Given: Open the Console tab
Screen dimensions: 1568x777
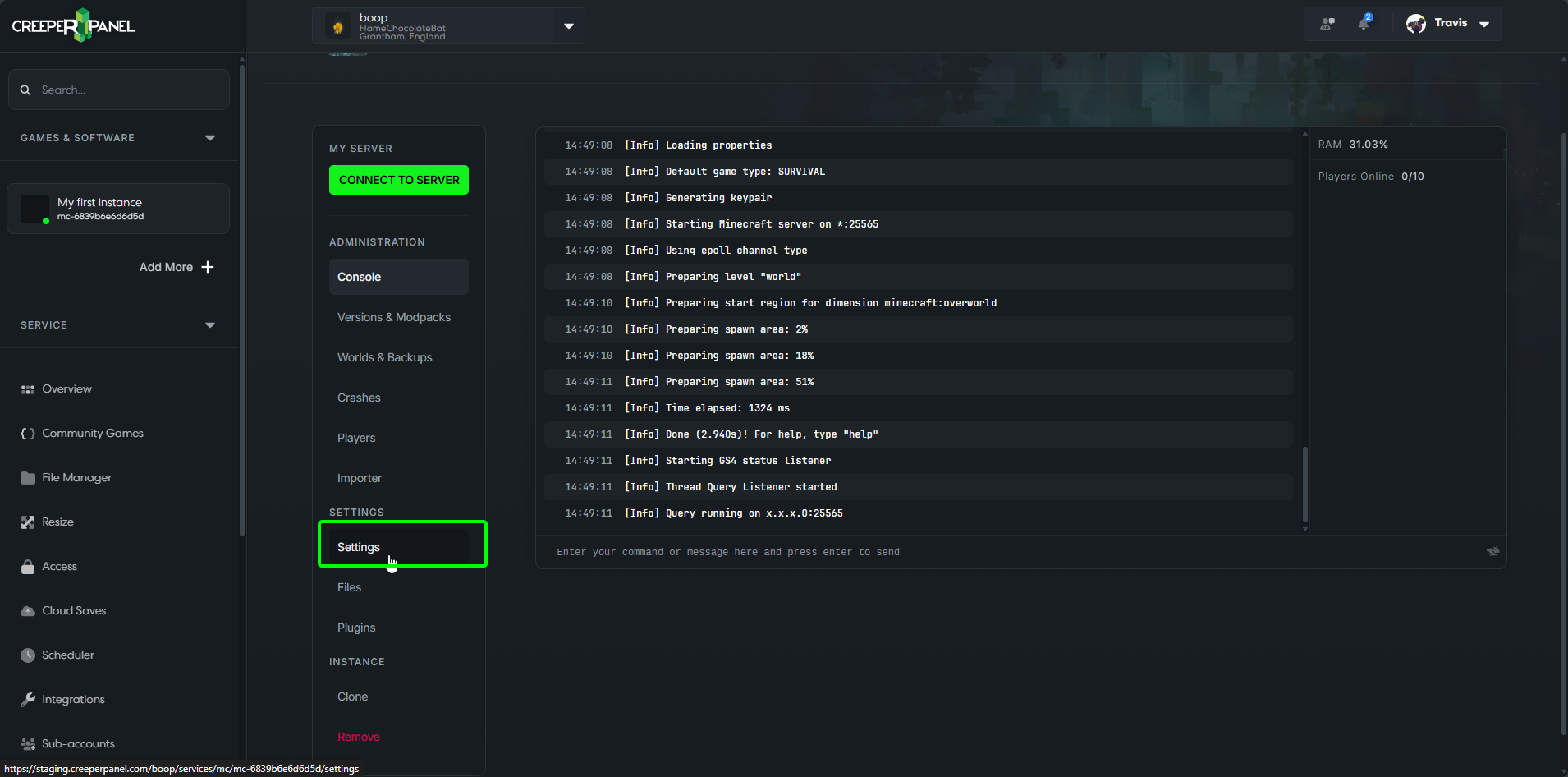Looking at the screenshot, I should pyautogui.click(x=399, y=277).
